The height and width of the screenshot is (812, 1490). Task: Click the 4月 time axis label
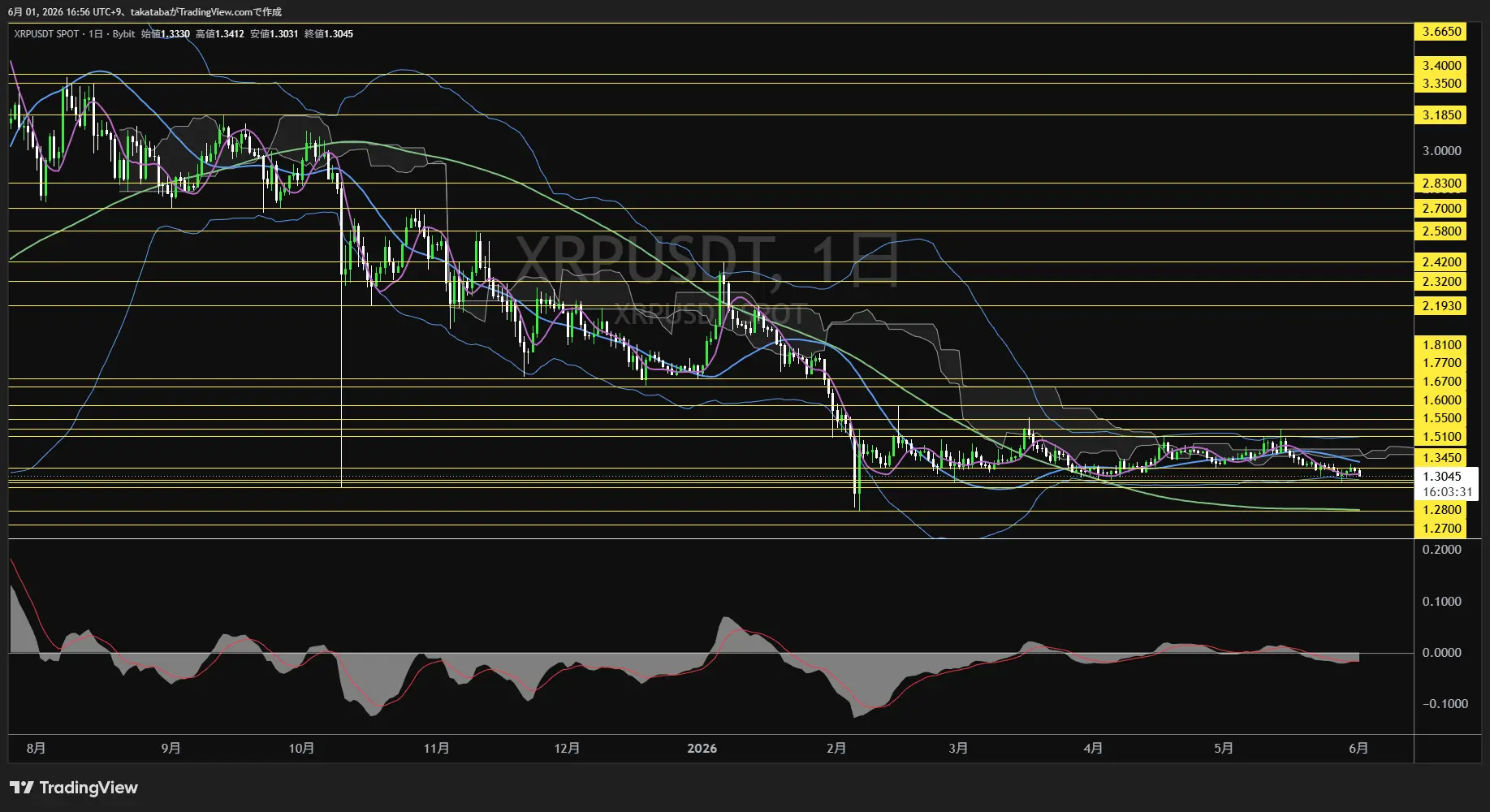point(1093,748)
